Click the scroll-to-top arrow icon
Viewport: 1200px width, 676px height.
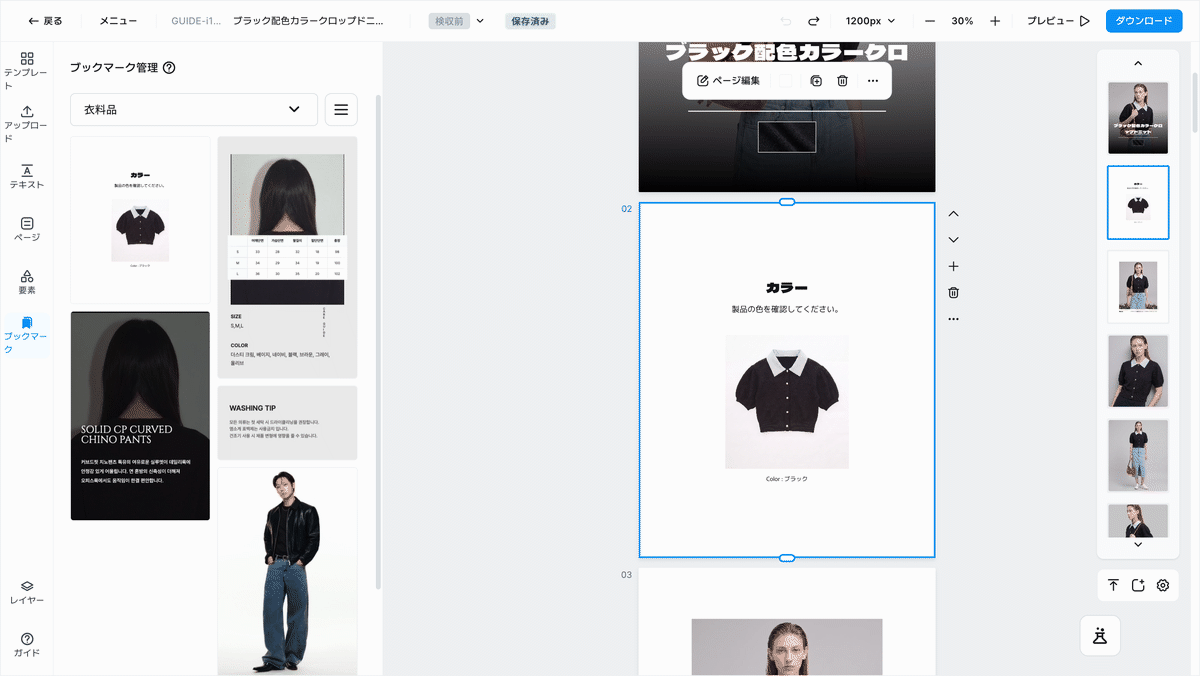1113,586
